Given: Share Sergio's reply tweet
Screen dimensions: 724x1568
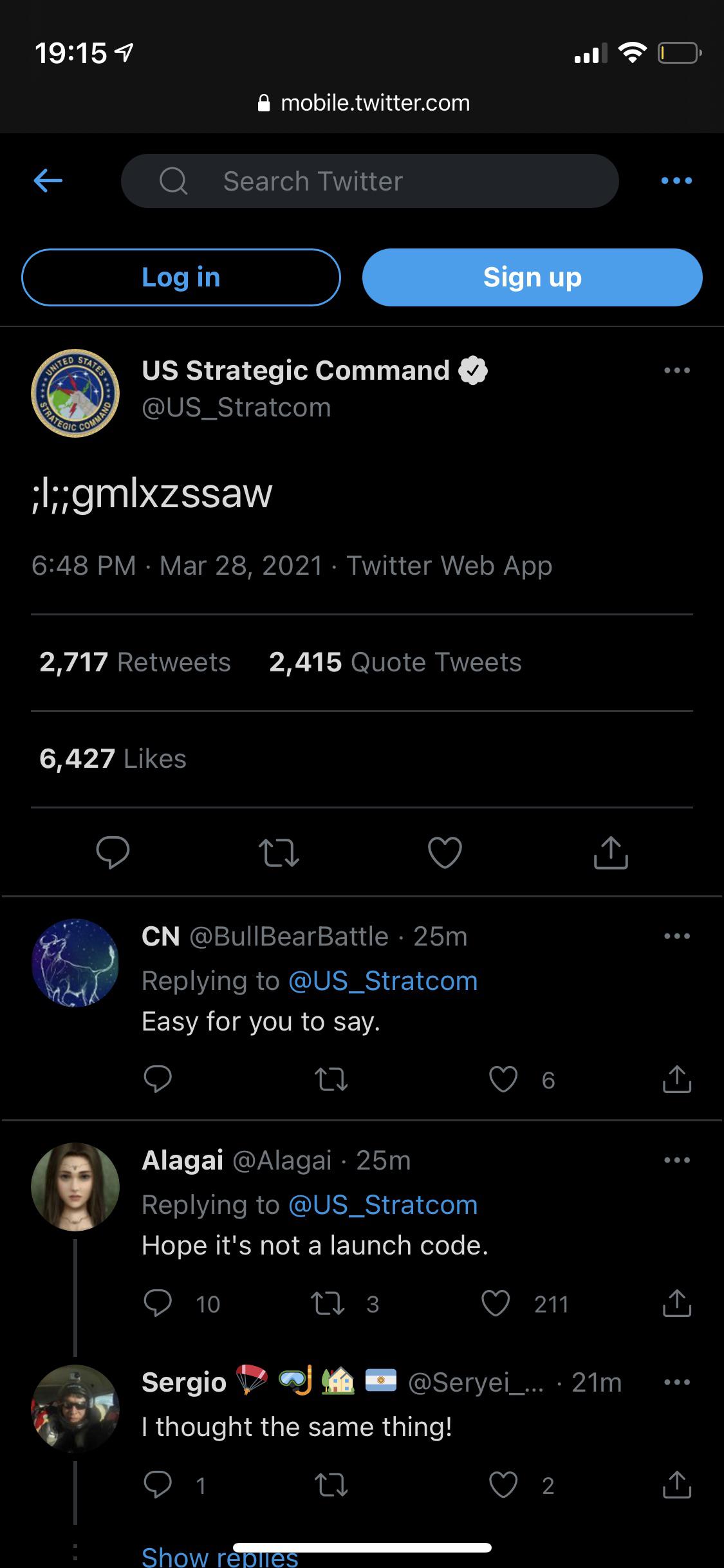Looking at the screenshot, I should pyautogui.click(x=676, y=1484).
